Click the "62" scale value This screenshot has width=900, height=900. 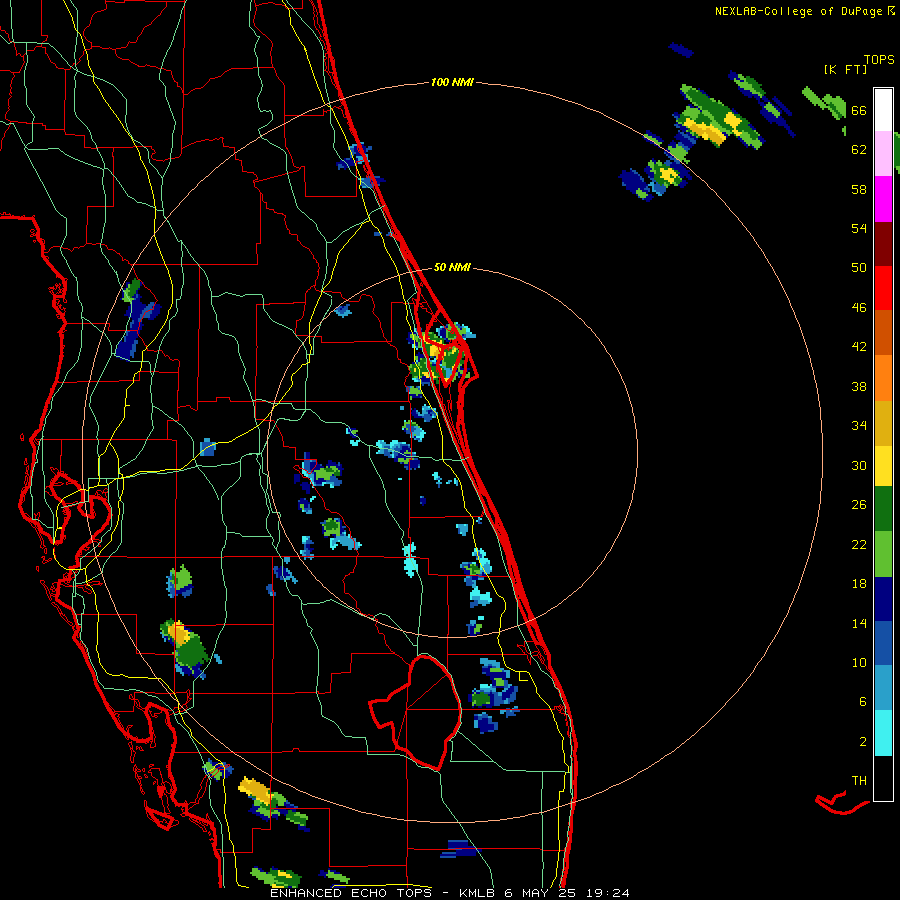(x=859, y=150)
